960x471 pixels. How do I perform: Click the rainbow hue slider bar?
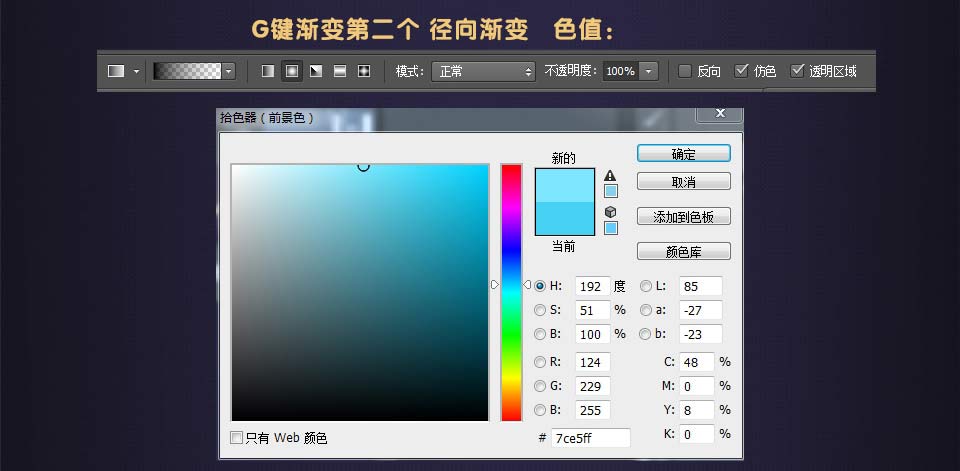511,292
